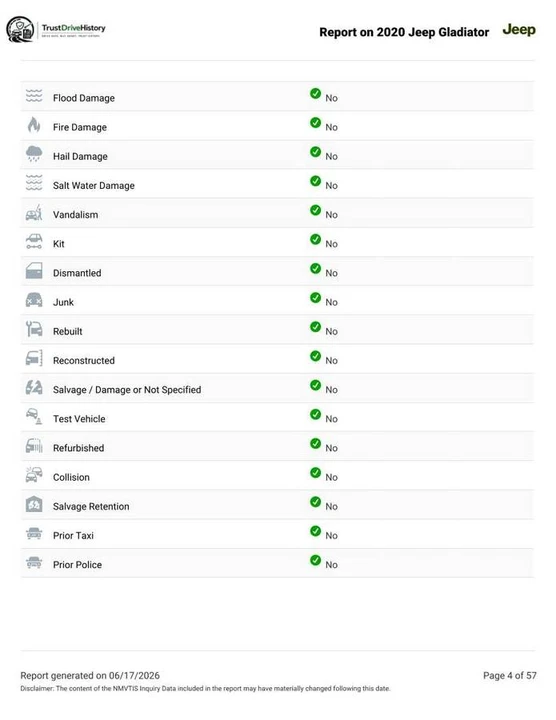This screenshot has width=556, height=720.
Task: Click the TrustDriveHistory logo
Action: point(56,29)
